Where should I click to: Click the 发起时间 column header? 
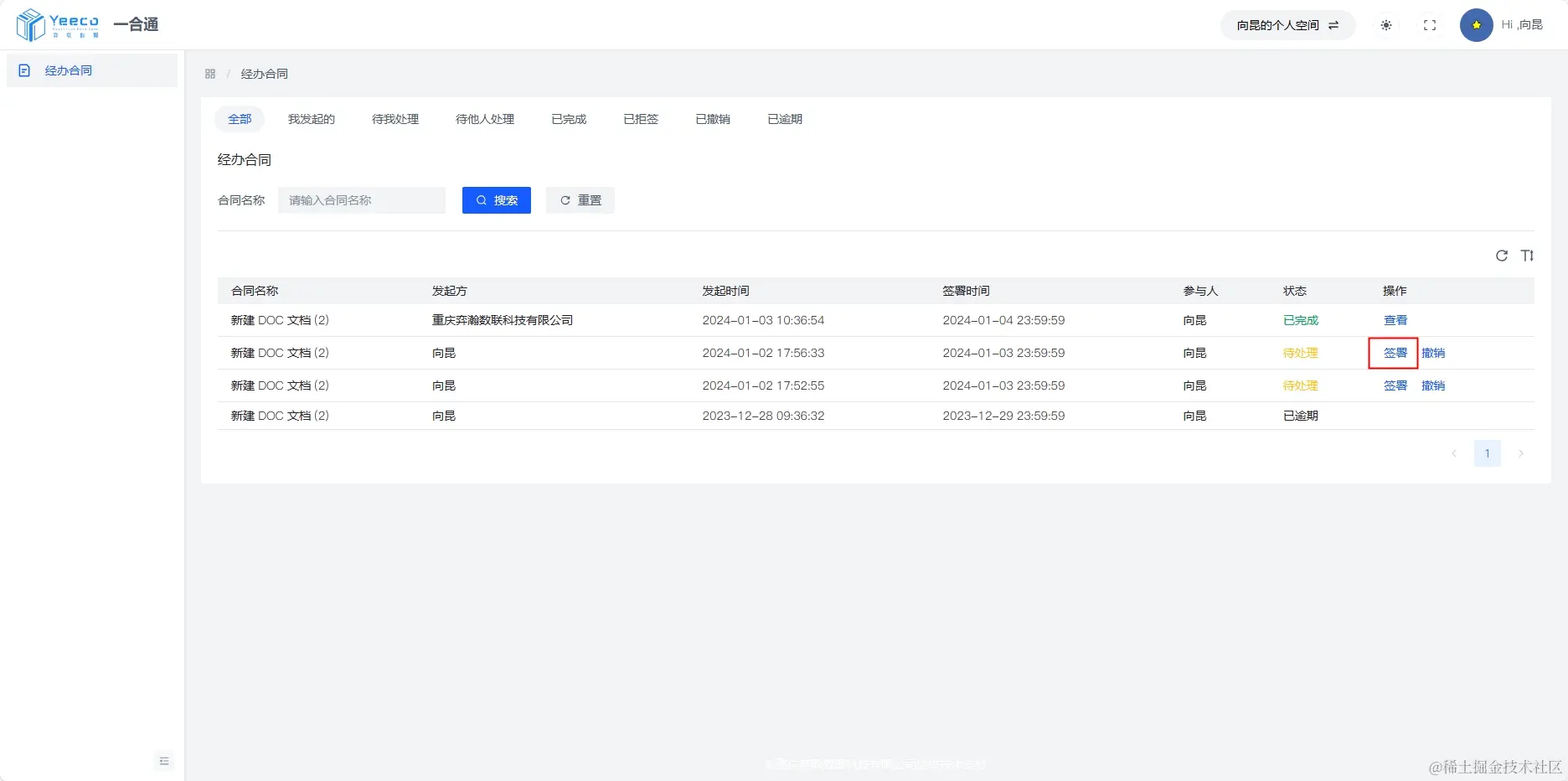pos(725,291)
